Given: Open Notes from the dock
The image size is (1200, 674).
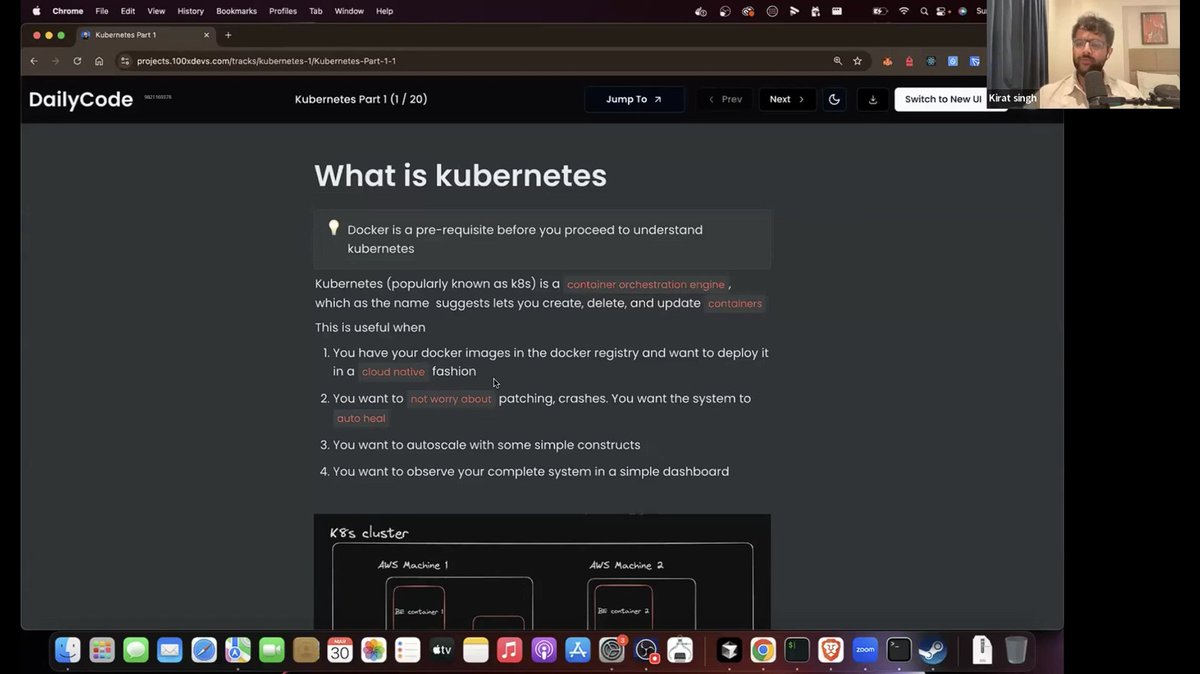Looking at the screenshot, I should click(476, 650).
